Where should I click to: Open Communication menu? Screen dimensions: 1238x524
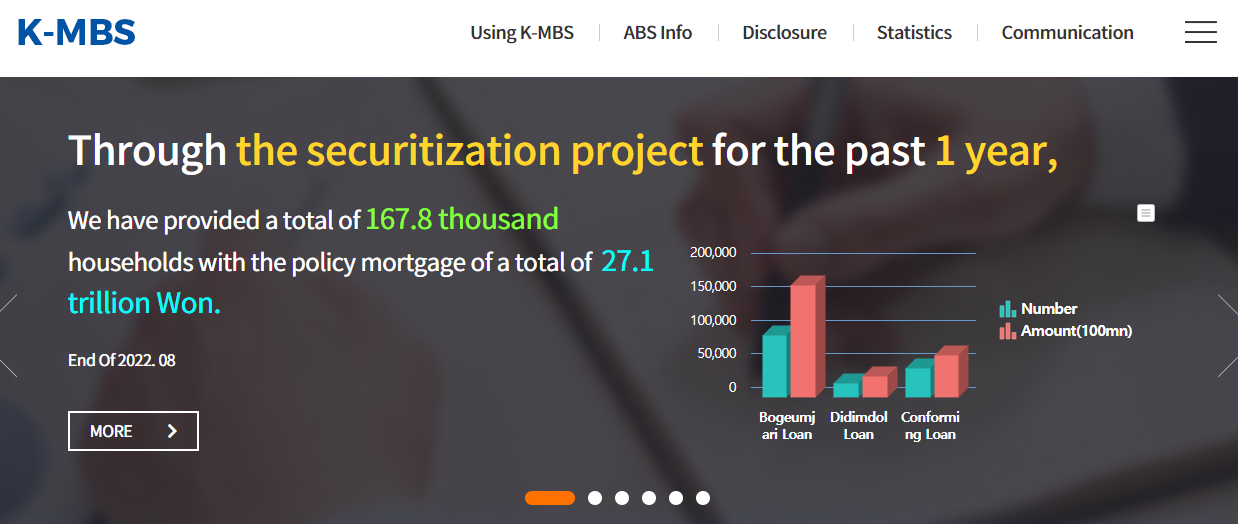pos(1067,33)
